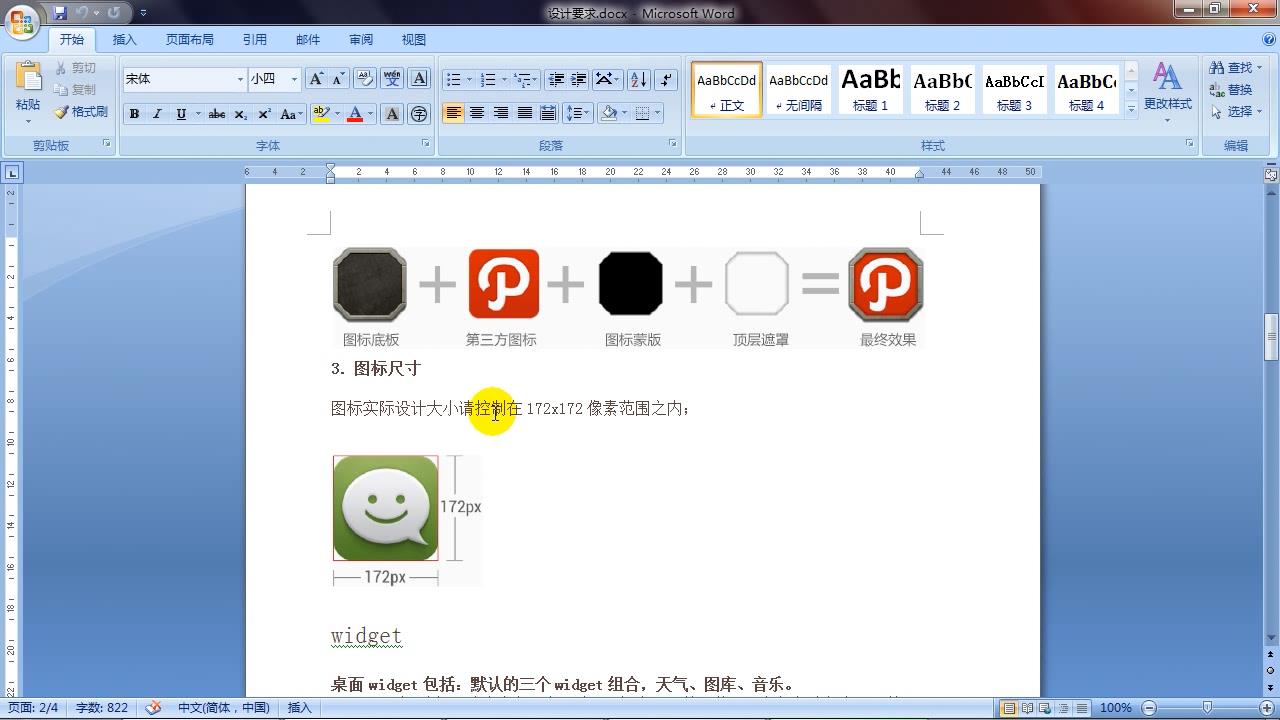Open font size dropdown 小四

click(x=294, y=79)
